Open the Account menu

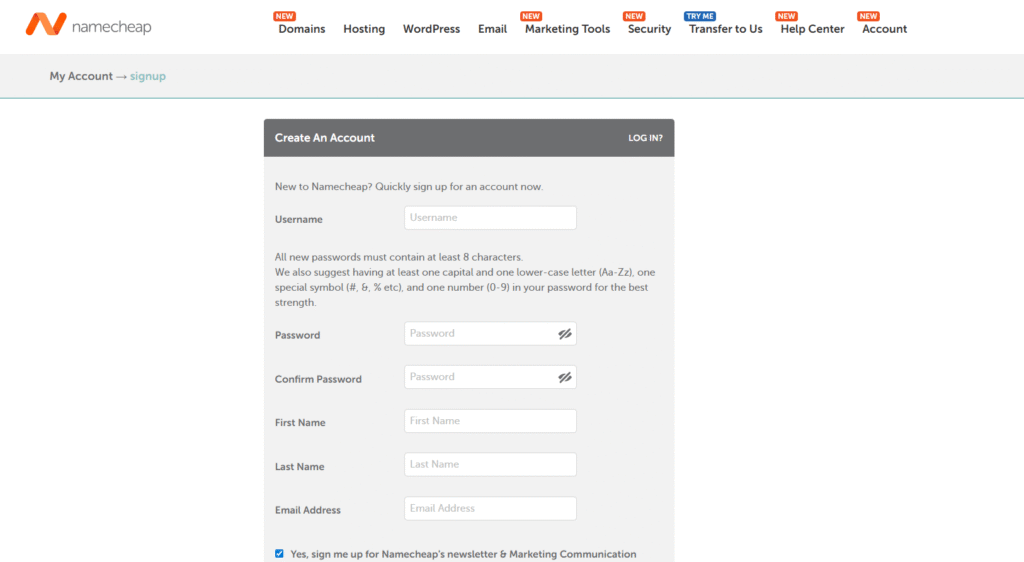(x=884, y=29)
